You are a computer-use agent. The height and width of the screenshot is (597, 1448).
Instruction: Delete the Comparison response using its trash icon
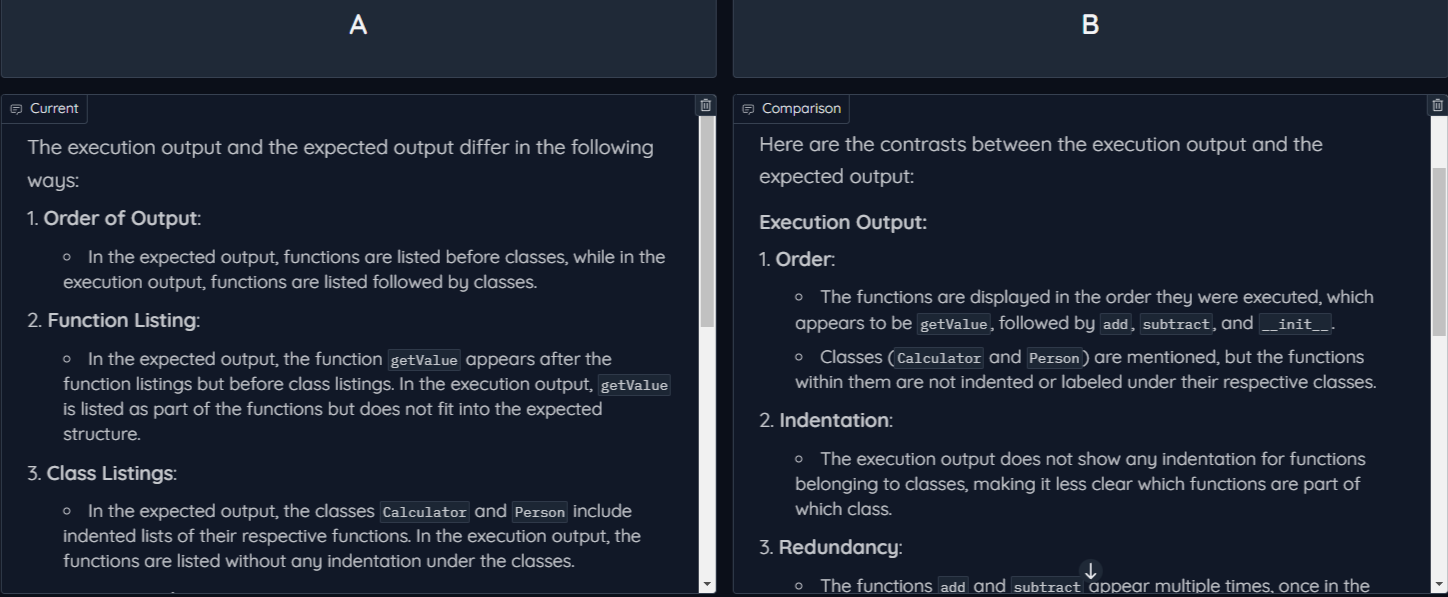(x=1438, y=105)
